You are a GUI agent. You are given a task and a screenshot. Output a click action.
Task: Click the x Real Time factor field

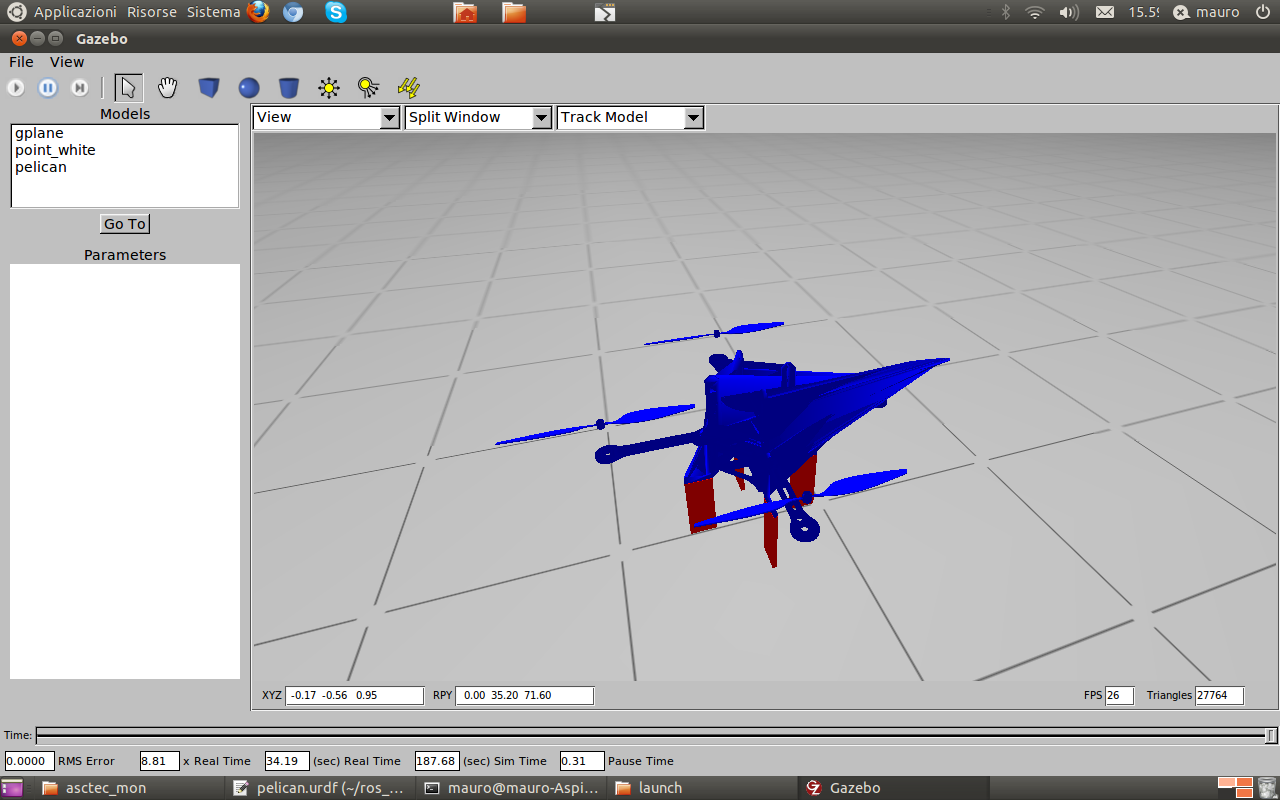click(x=160, y=761)
